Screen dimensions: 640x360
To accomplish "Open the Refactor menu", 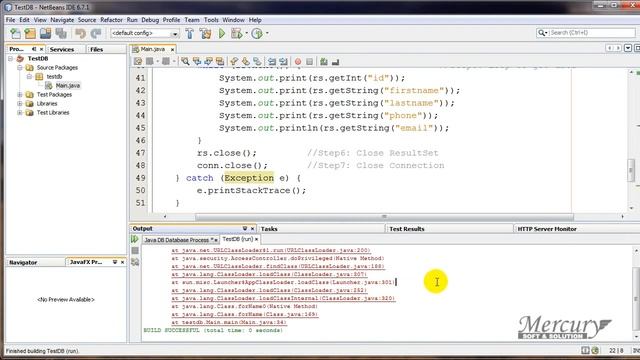I will [x=111, y=20].
